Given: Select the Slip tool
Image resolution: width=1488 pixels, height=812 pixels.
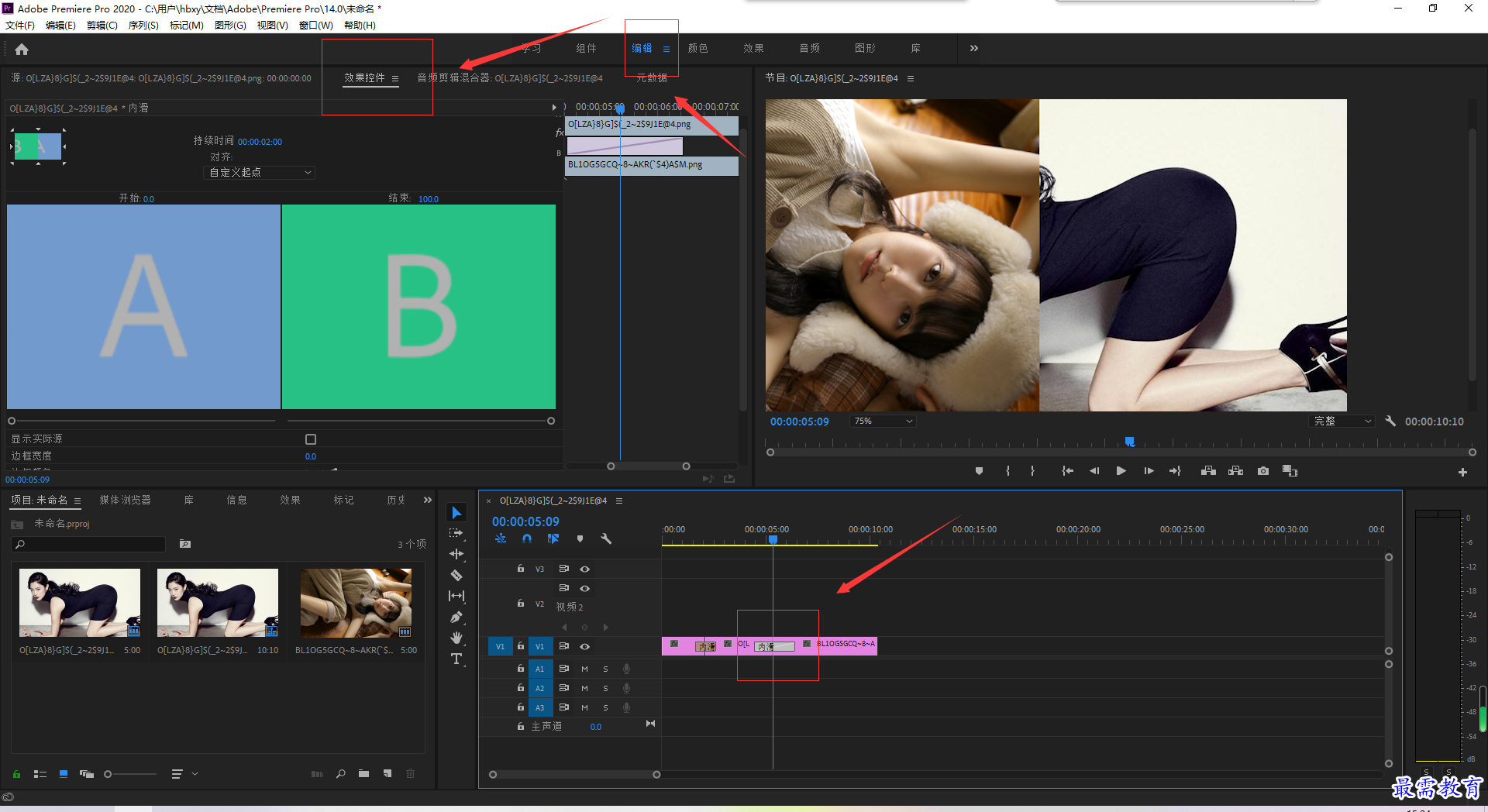Looking at the screenshot, I should pos(456,596).
